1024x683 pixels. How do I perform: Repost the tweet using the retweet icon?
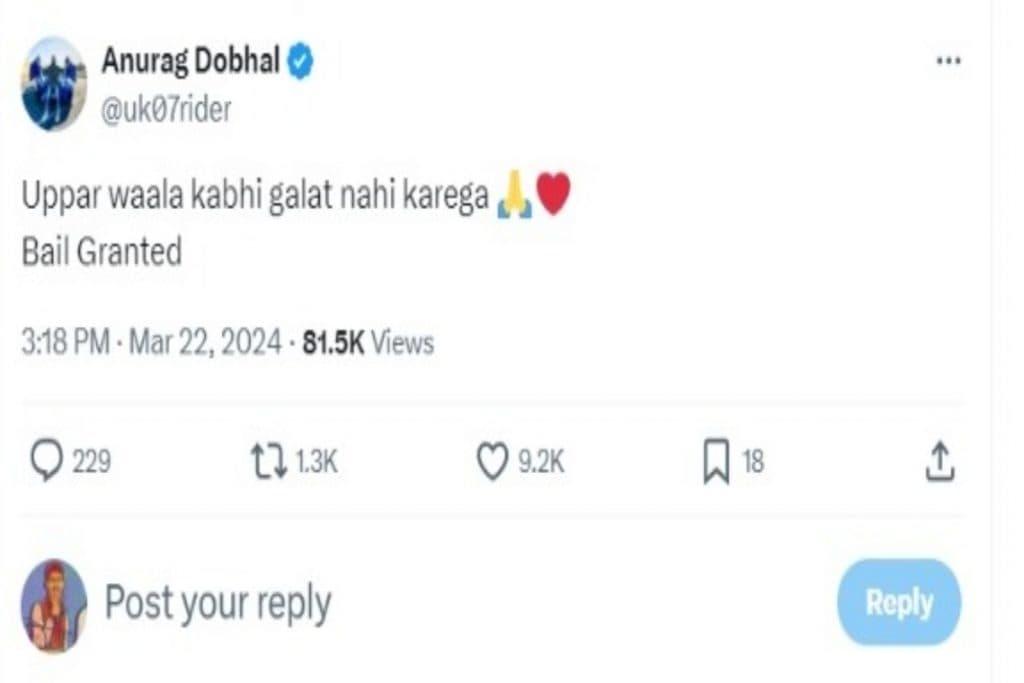268,462
